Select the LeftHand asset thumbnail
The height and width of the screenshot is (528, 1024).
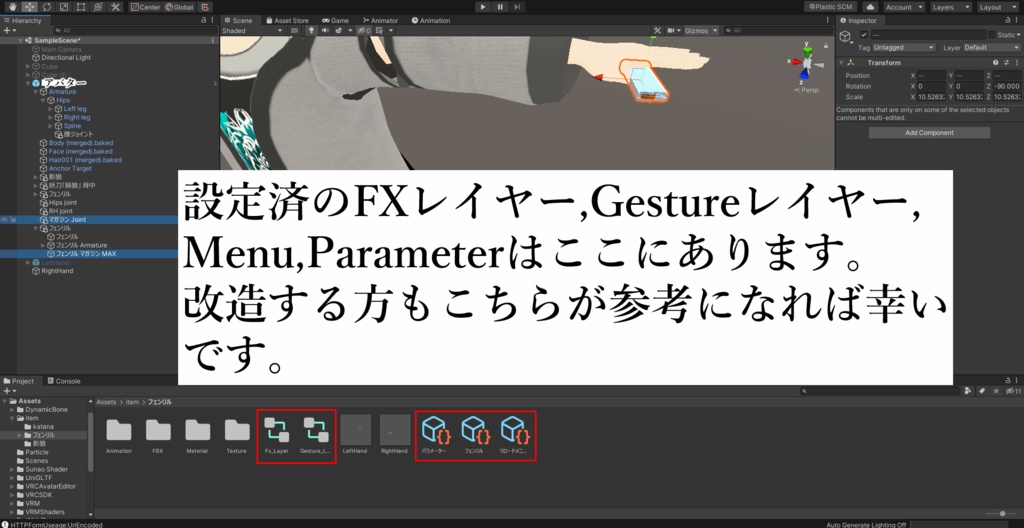pos(356,435)
